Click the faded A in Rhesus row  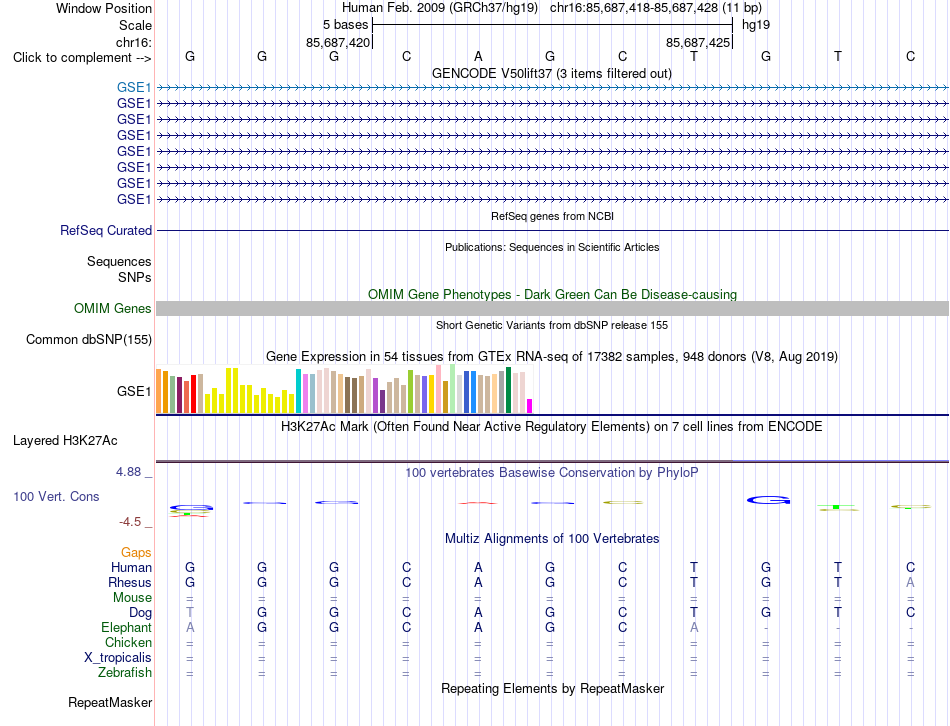click(x=910, y=582)
